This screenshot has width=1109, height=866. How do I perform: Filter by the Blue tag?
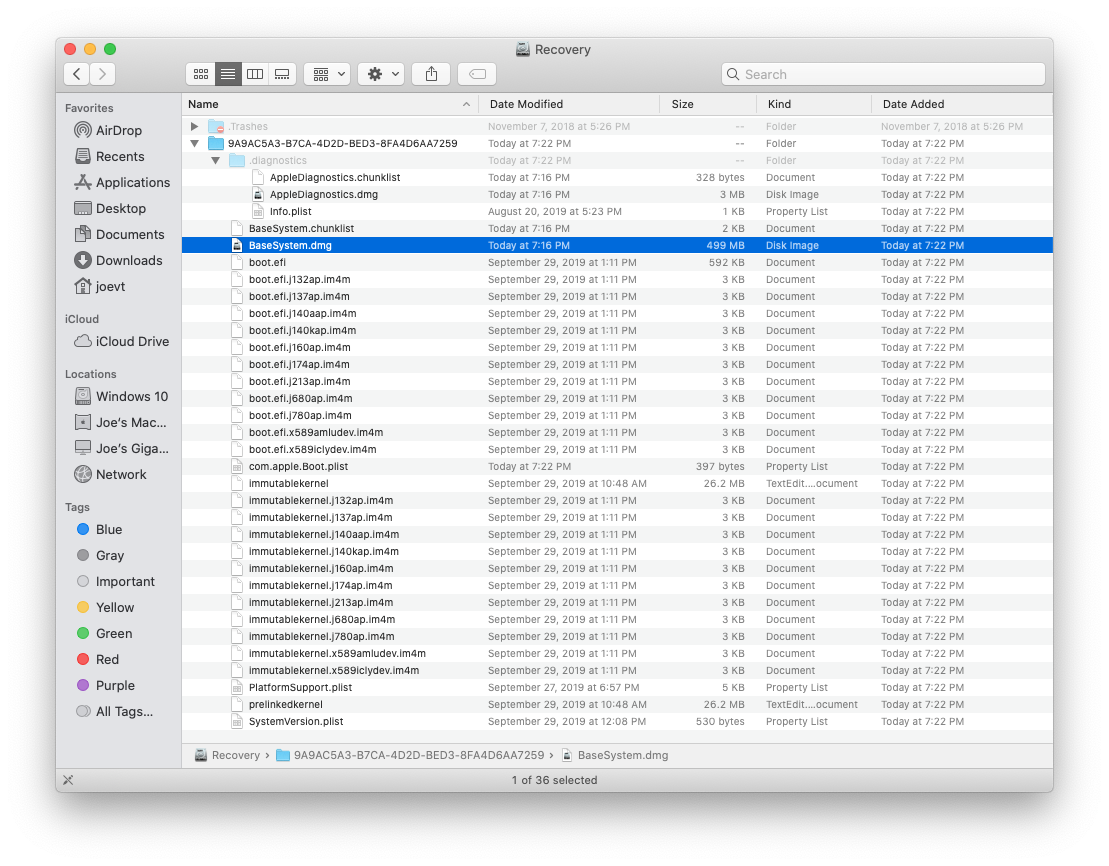(x=99, y=529)
